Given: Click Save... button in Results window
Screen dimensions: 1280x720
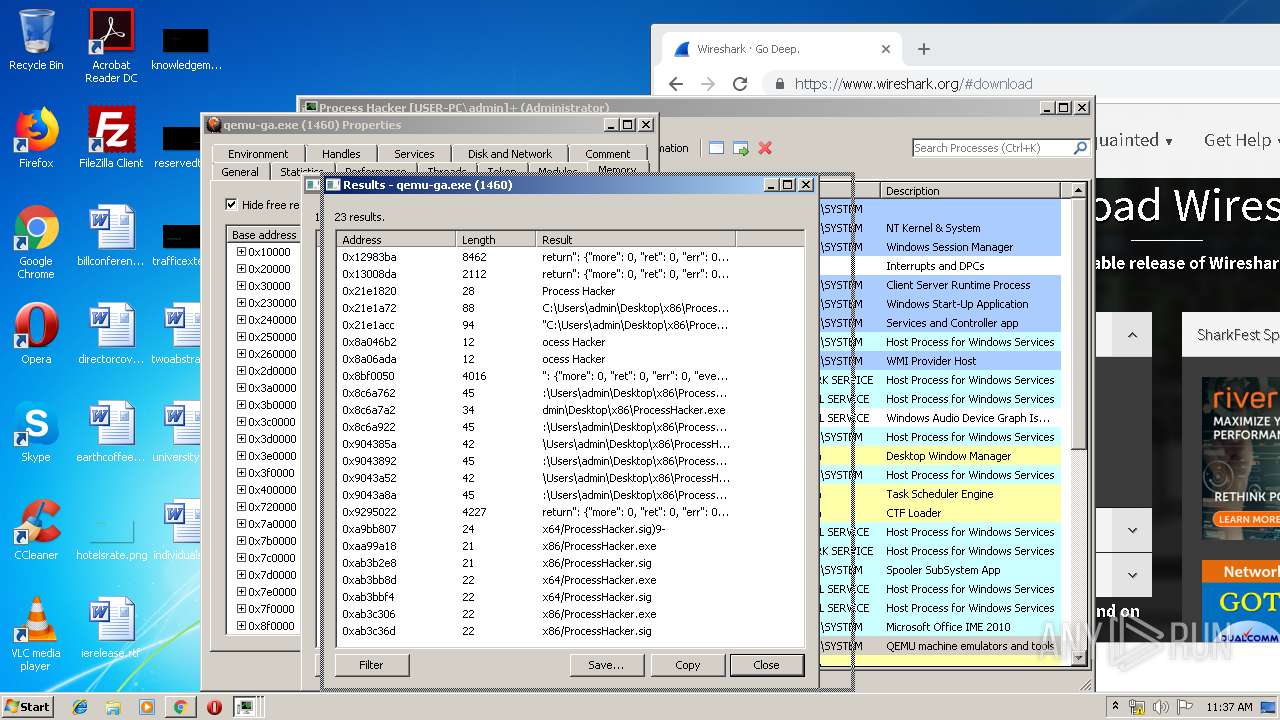Looking at the screenshot, I should click(606, 665).
